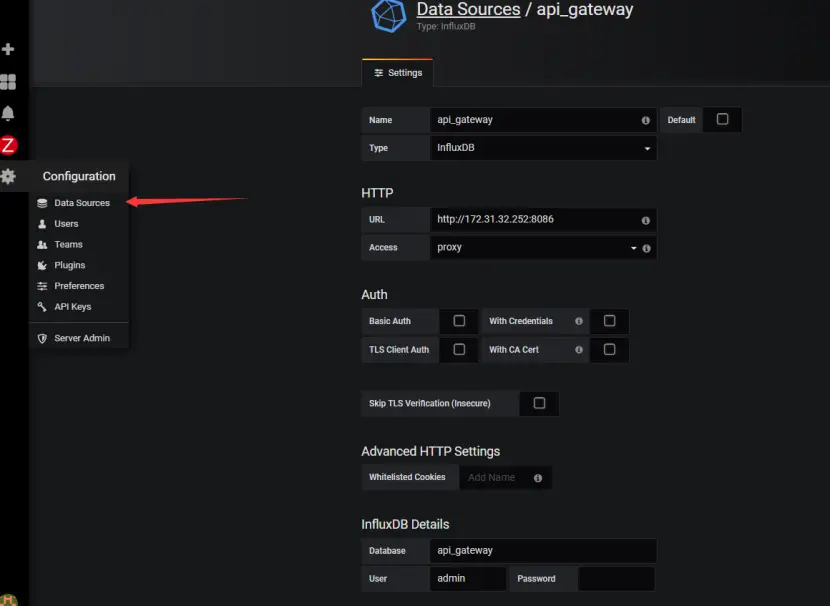Image resolution: width=830 pixels, height=606 pixels.
Task: Open the Dashboards grid icon
Action: coord(8,82)
